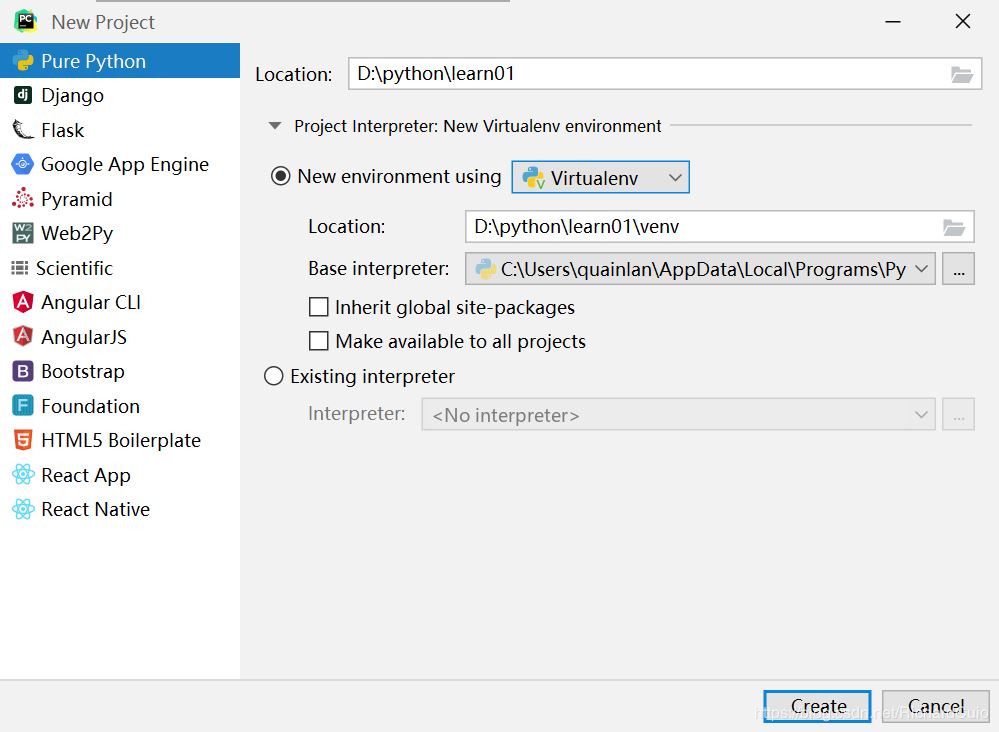Click the Web2Py icon in sidebar

(x=22, y=234)
